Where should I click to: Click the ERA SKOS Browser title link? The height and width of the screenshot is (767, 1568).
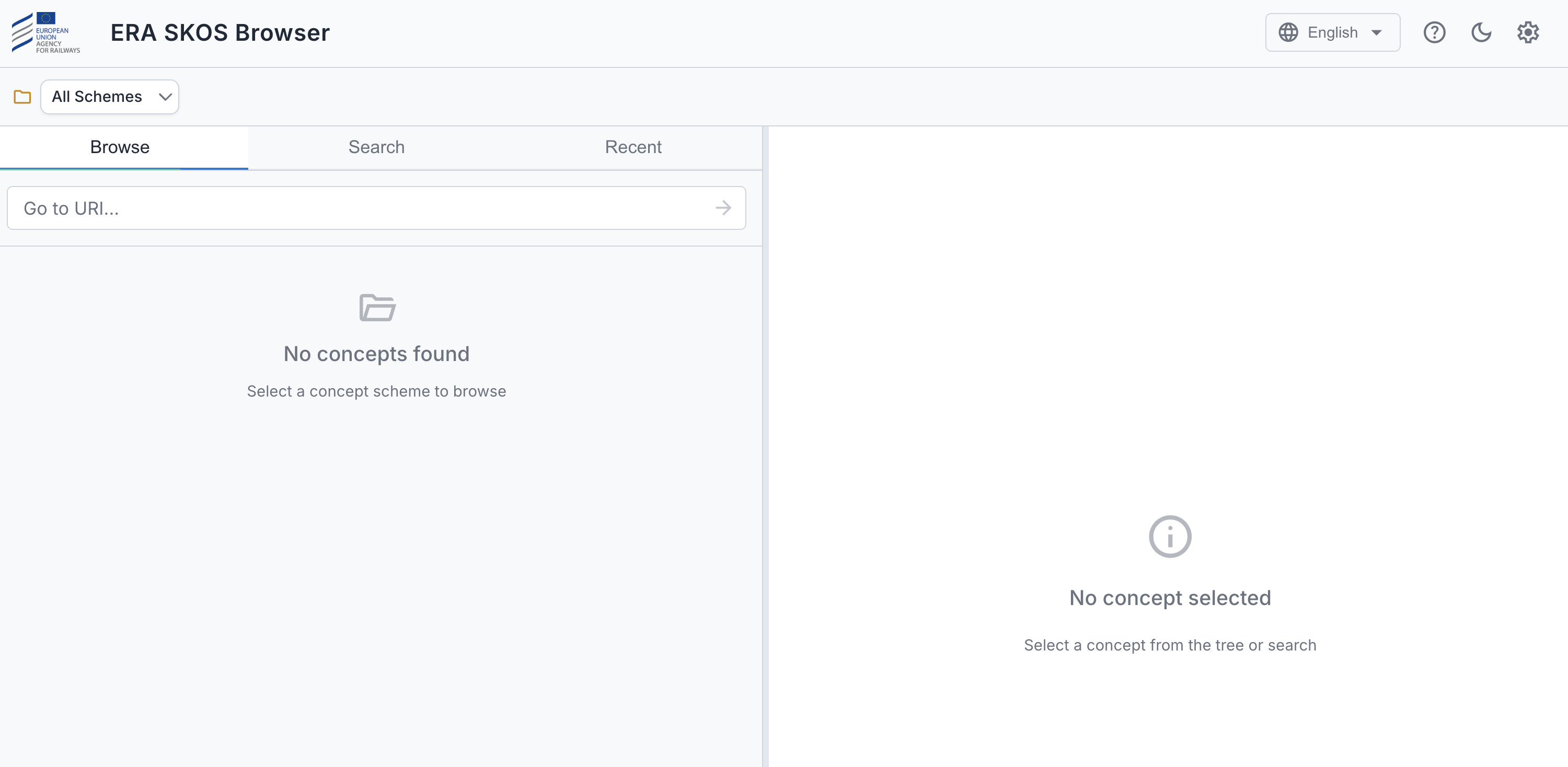point(221,32)
